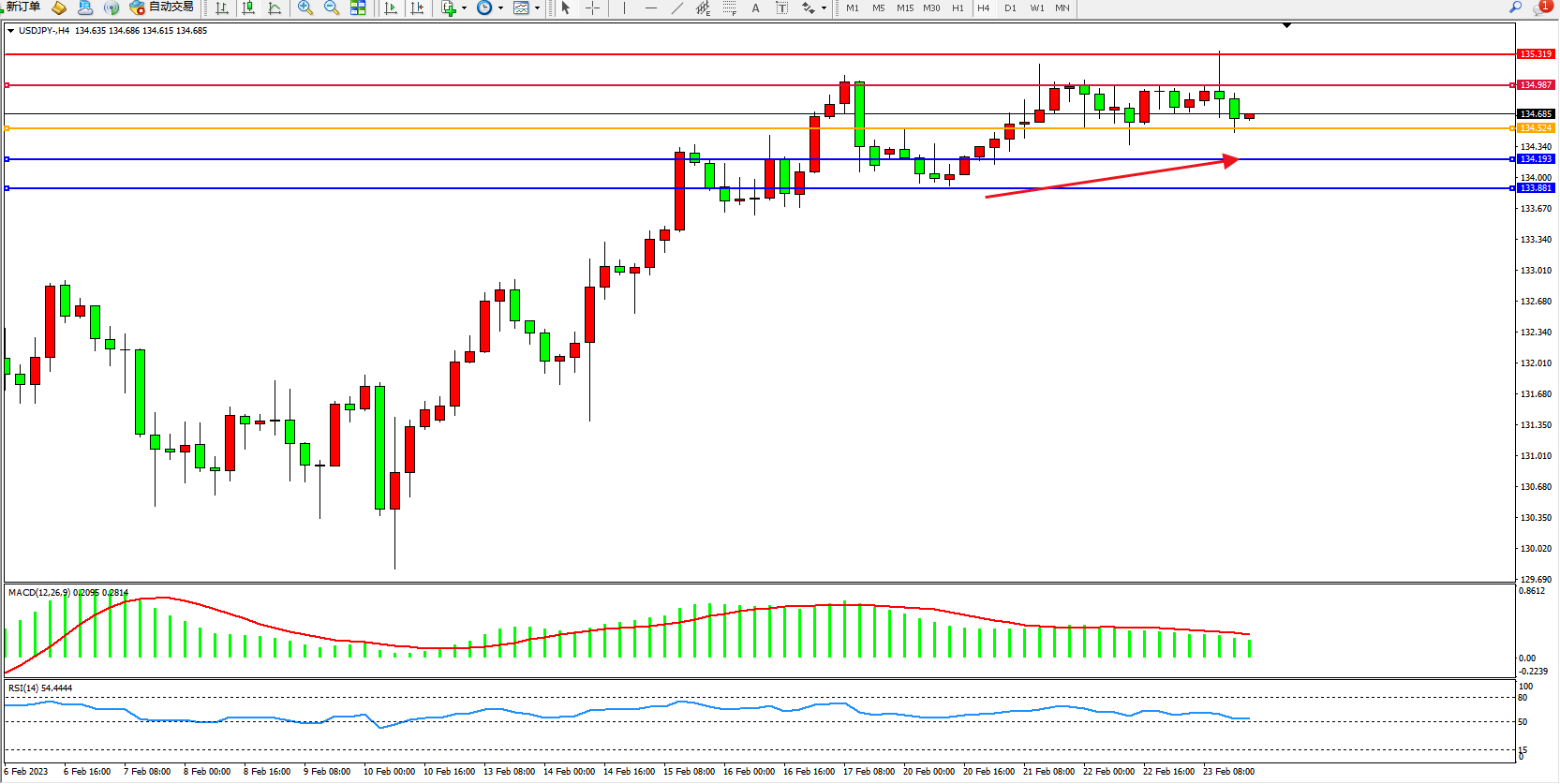Image resolution: width=1560 pixels, height=784 pixels.
Task: Toggle candlestick chart display mode
Action: tap(248, 8)
